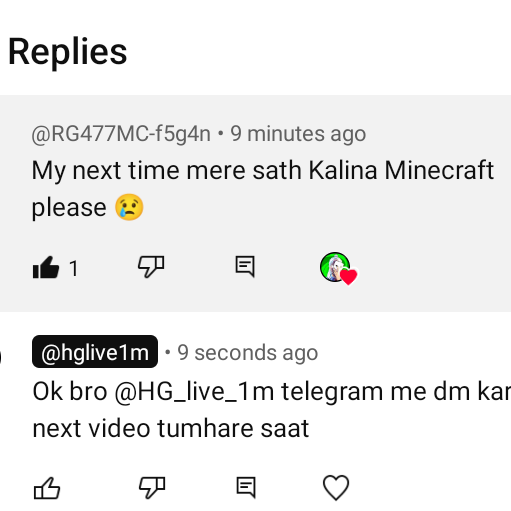Viewport: 511px width, 511px height.
Task: Click the 'My next time mere sath' text
Action: point(165,171)
